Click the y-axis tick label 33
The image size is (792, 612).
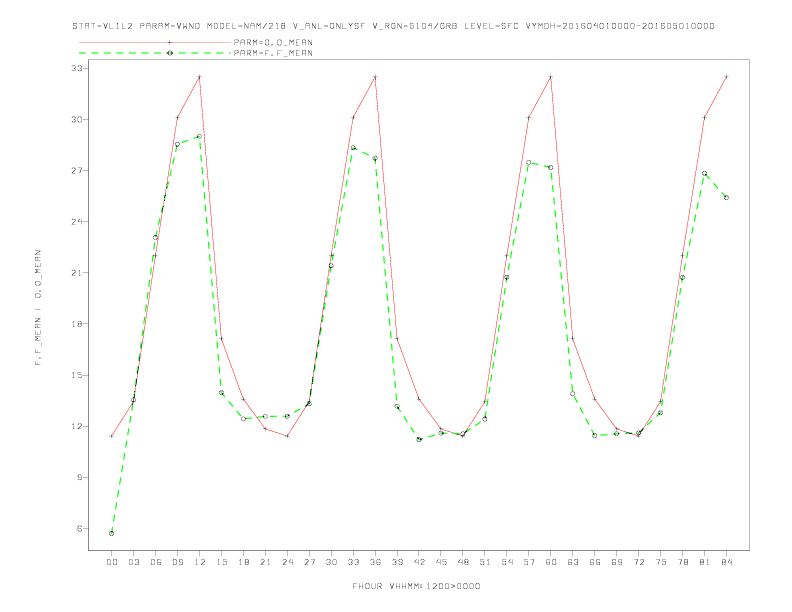click(76, 68)
